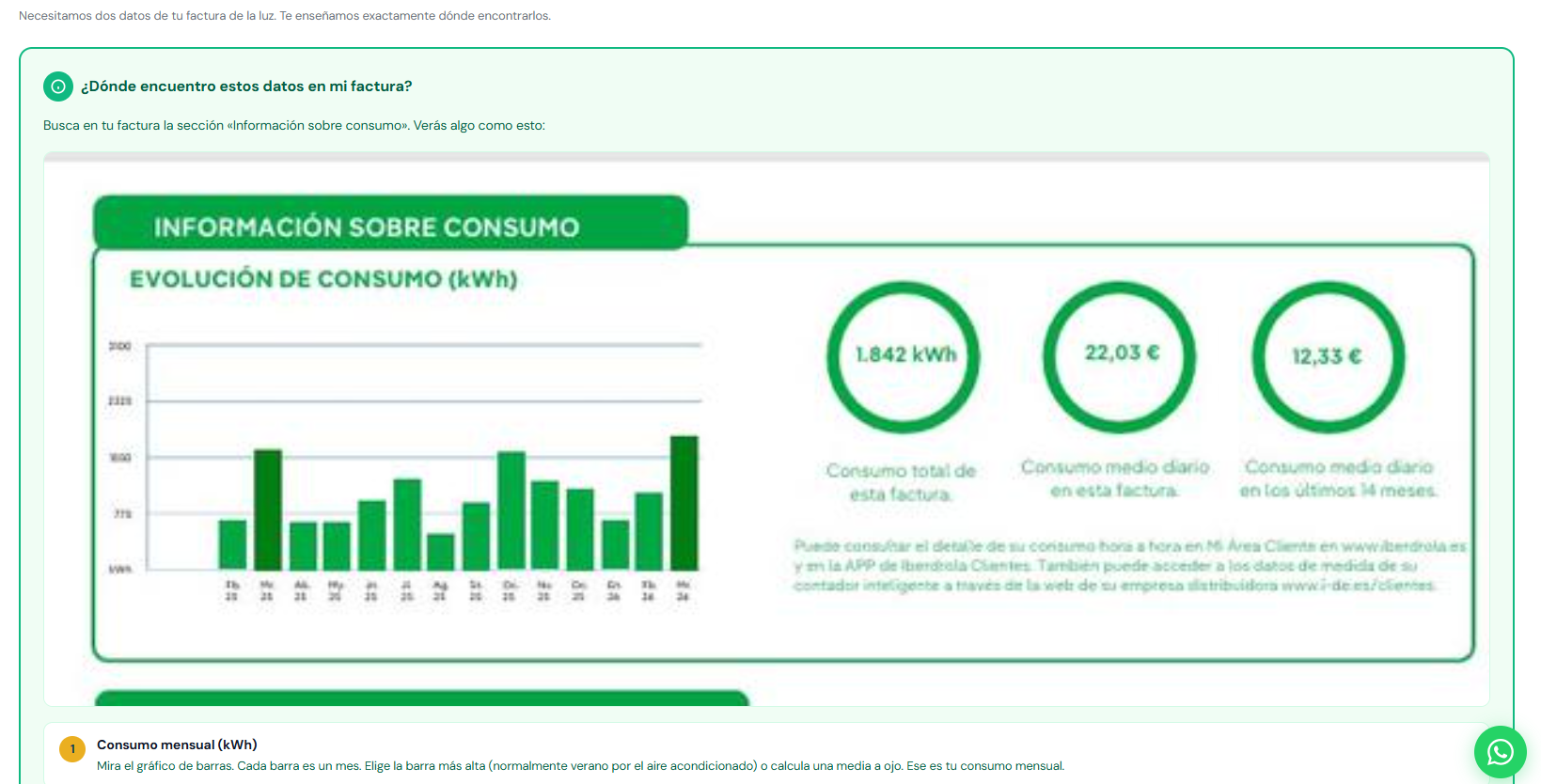Screen dimensions: 1541x784
Task: Click the dark green second bar in the chart
Action: (268, 510)
